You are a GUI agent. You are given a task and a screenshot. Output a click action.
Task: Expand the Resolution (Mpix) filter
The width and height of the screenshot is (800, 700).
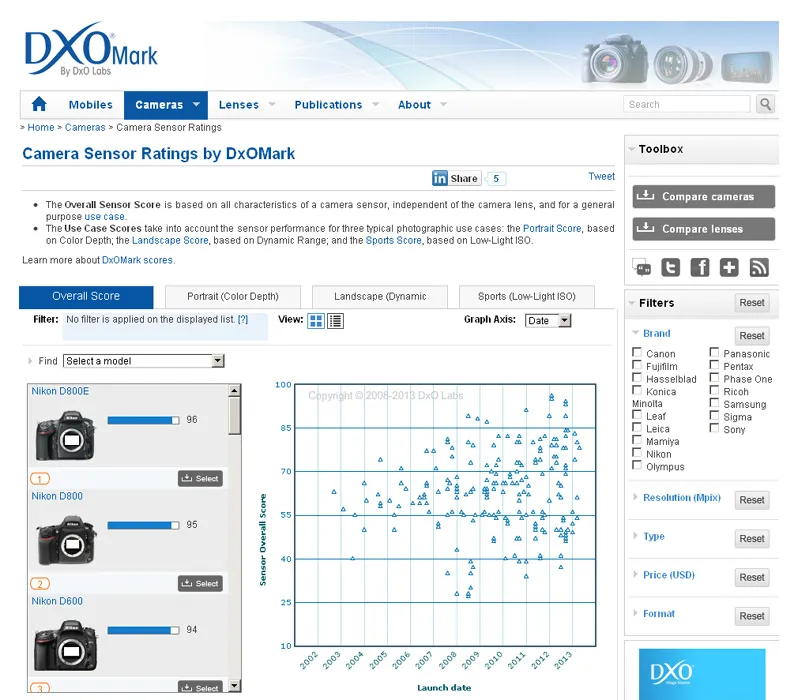coord(681,497)
